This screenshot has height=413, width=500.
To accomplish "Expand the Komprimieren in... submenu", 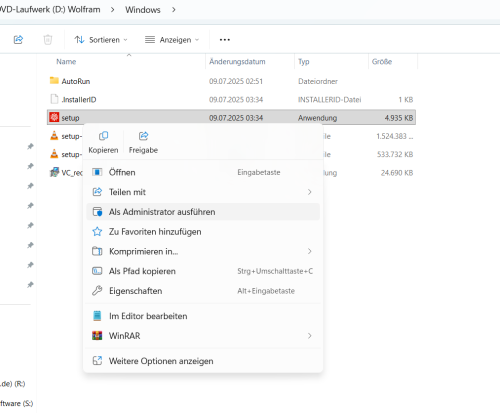I will pos(203,251).
